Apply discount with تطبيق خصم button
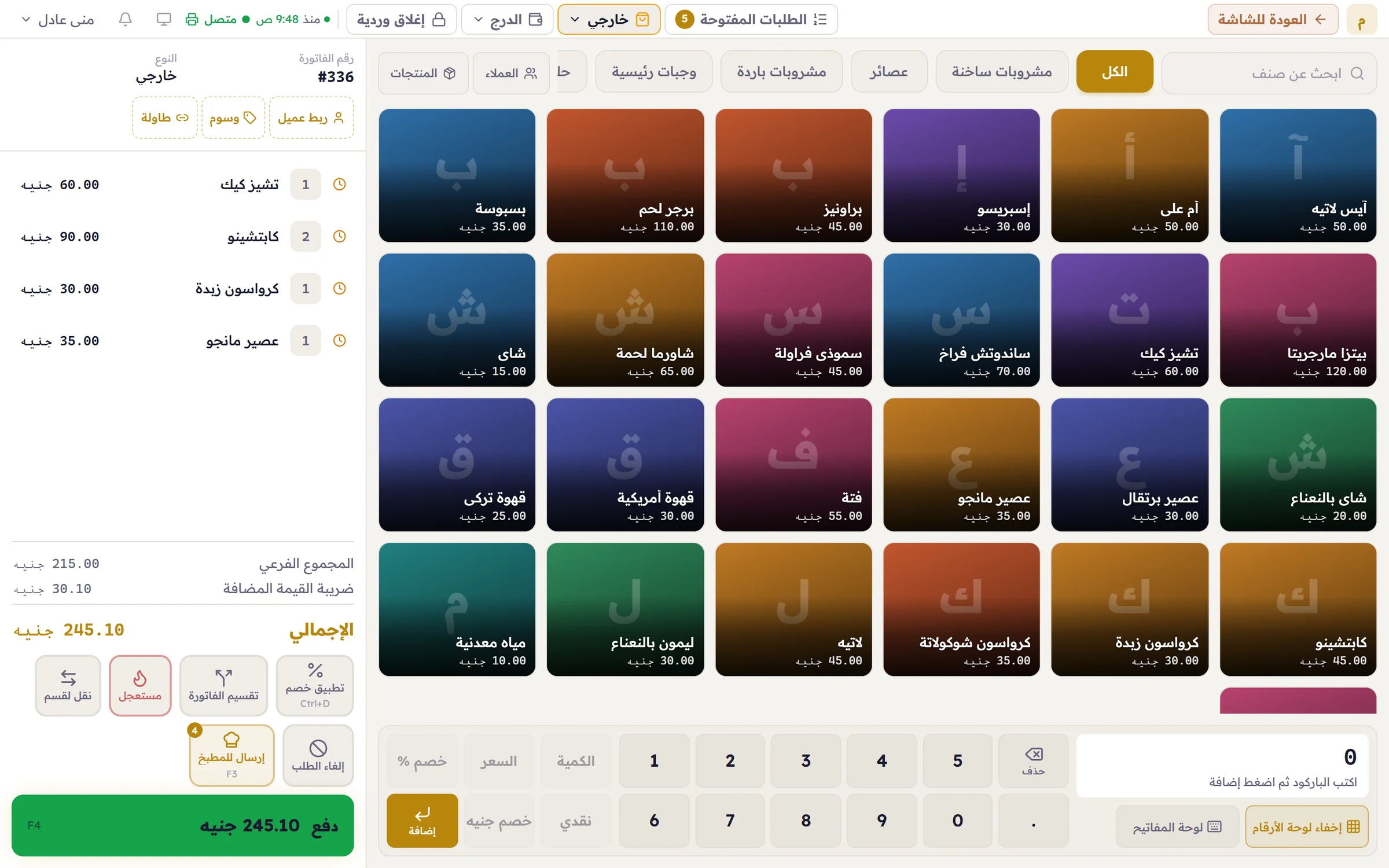The height and width of the screenshot is (868, 1389). [x=315, y=686]
